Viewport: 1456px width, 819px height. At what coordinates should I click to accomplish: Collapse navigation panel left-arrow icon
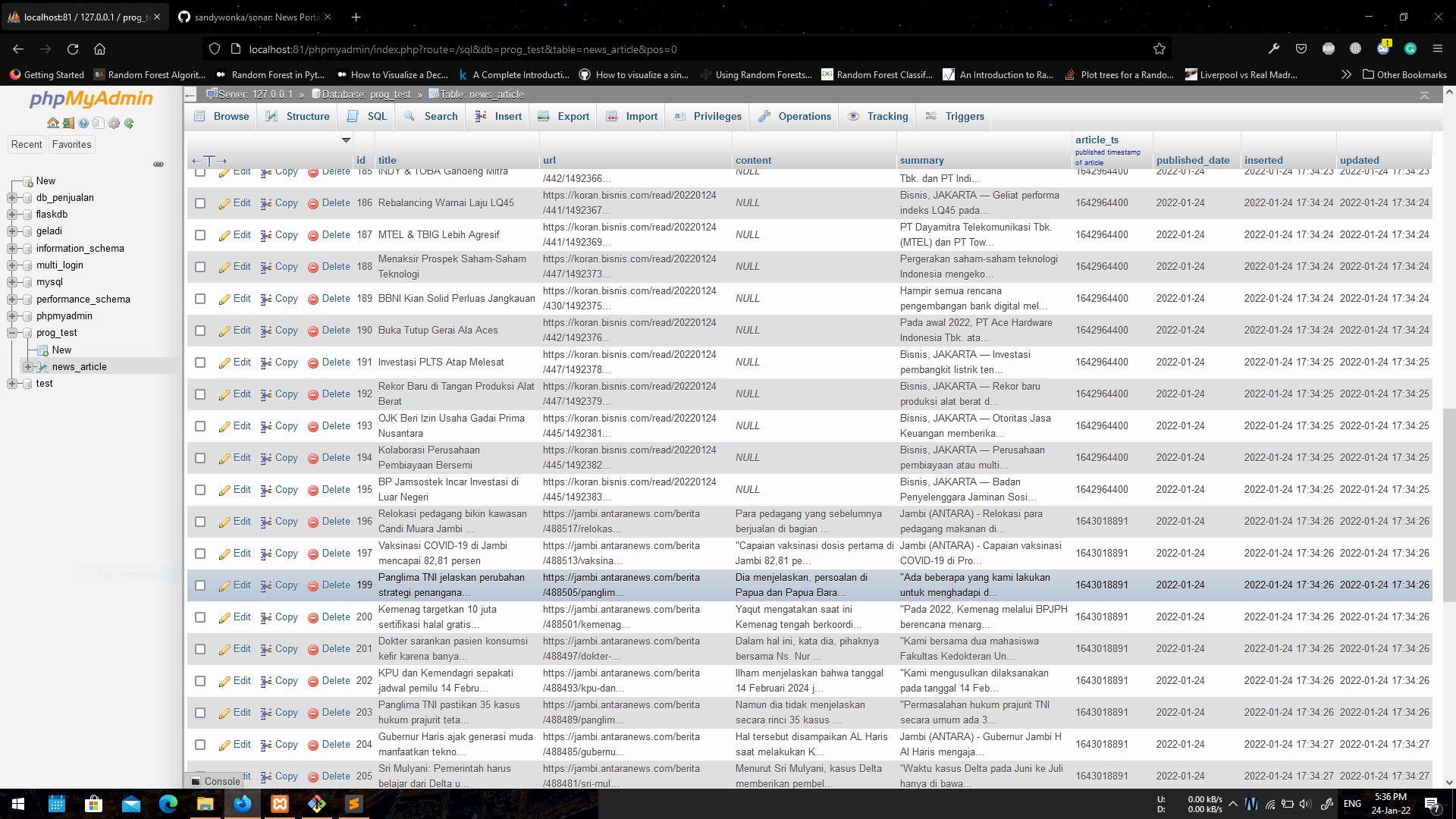click(x=190, y=95)
